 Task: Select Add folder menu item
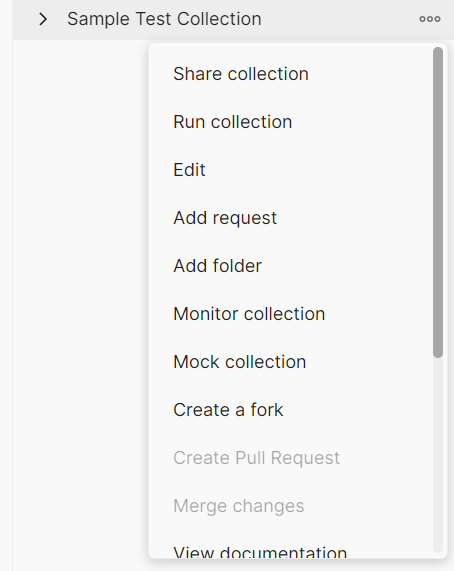click(217, 266)
